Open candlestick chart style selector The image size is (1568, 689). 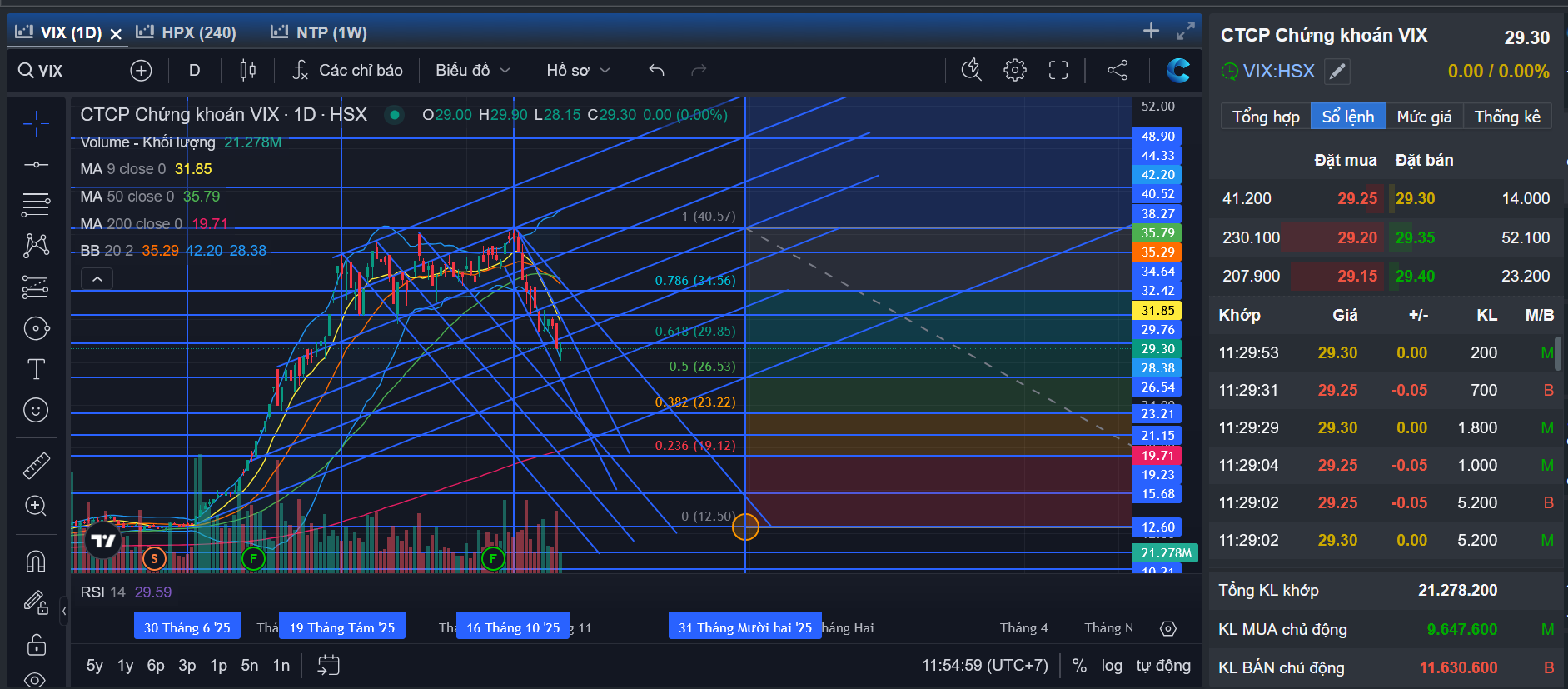247,71
